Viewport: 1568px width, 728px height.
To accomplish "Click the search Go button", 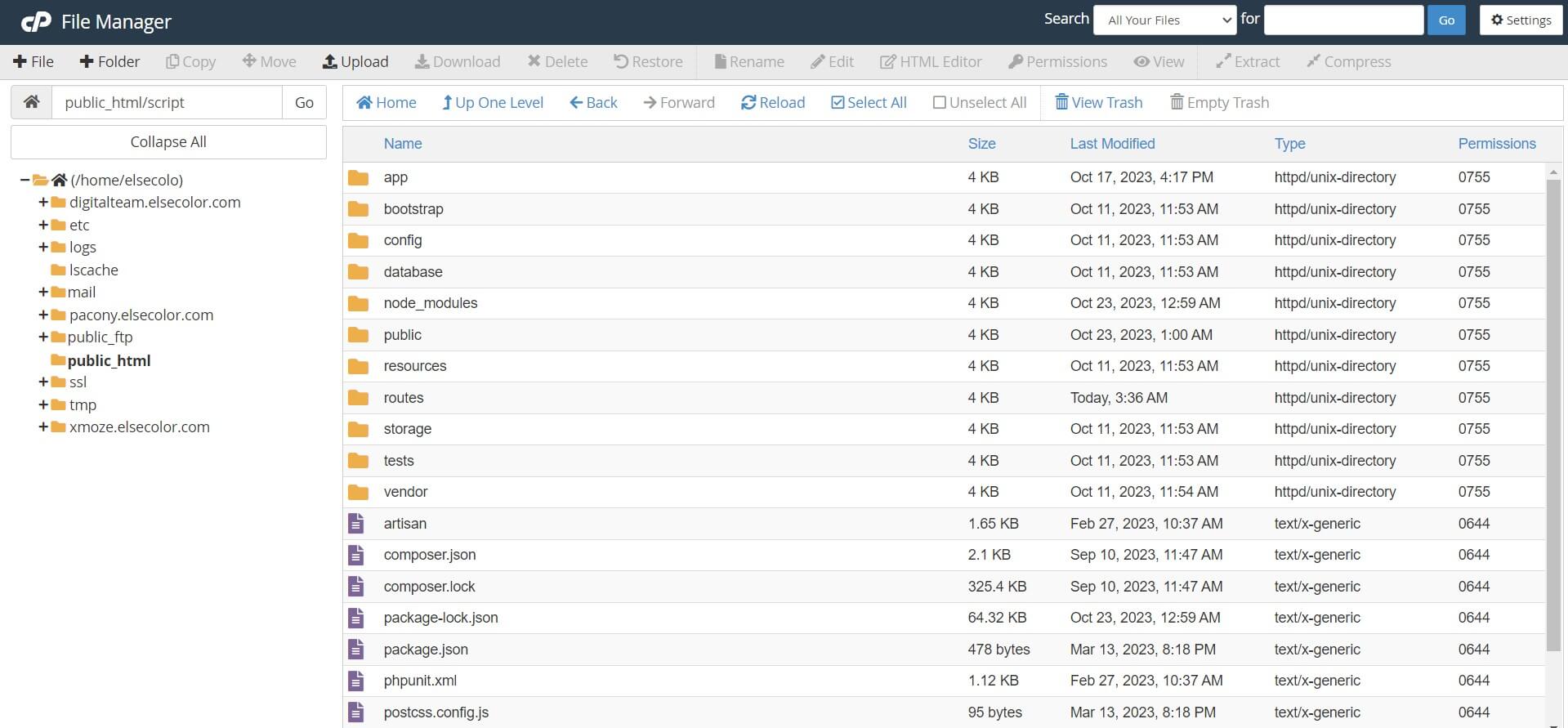I will 1446,20.
